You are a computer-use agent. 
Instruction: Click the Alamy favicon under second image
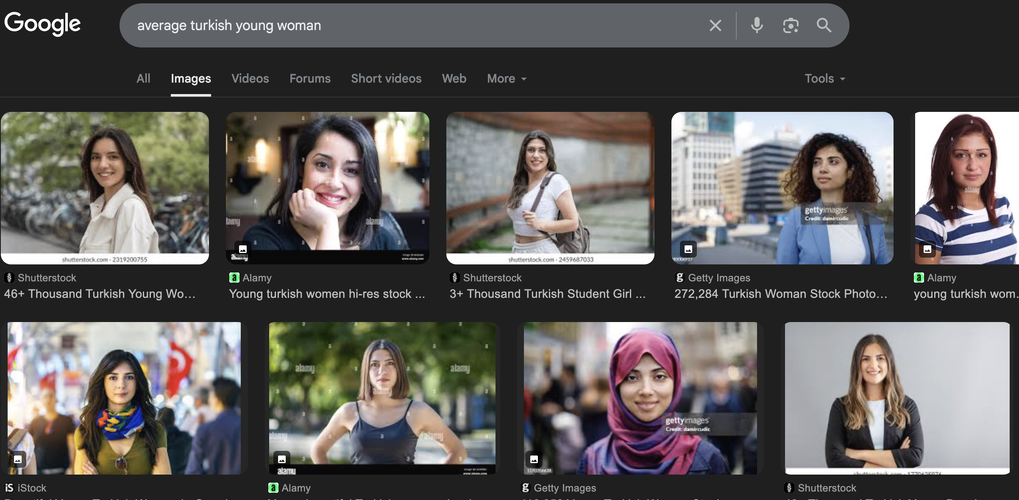coord(234,278)
